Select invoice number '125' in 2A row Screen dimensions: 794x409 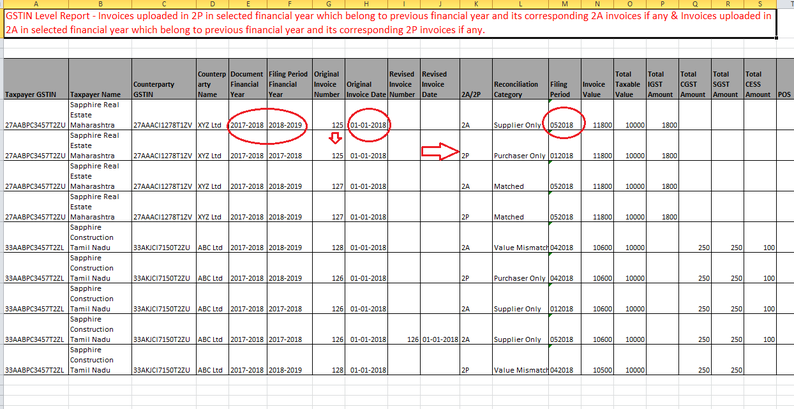pos(328,114)
